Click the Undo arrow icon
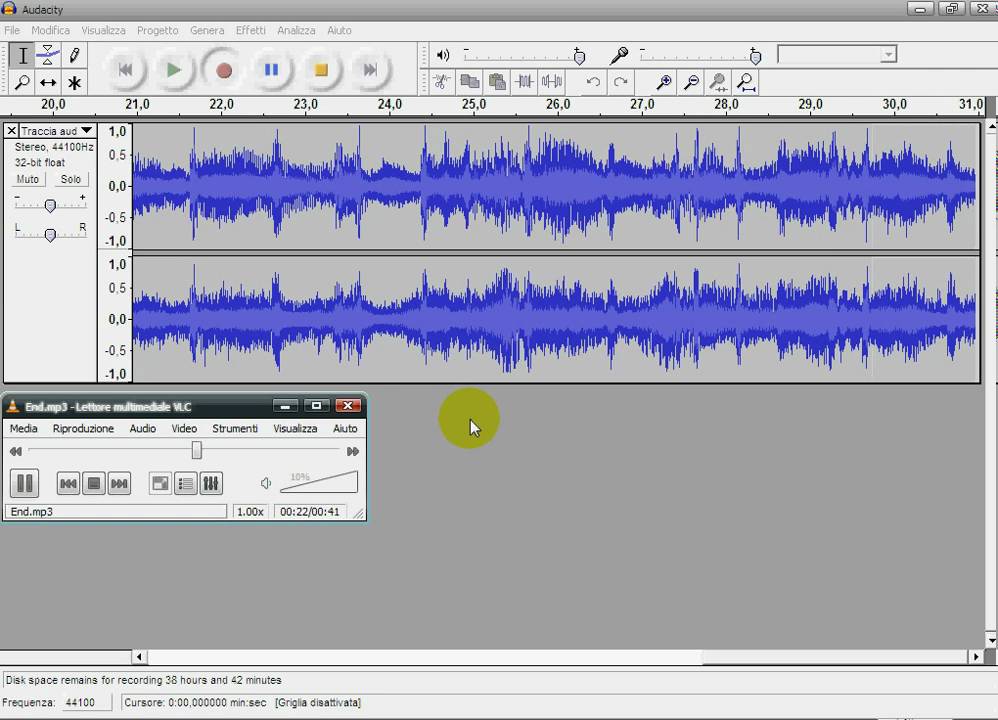The height and width of the screenshot is (720, 998). pos(593,81)
